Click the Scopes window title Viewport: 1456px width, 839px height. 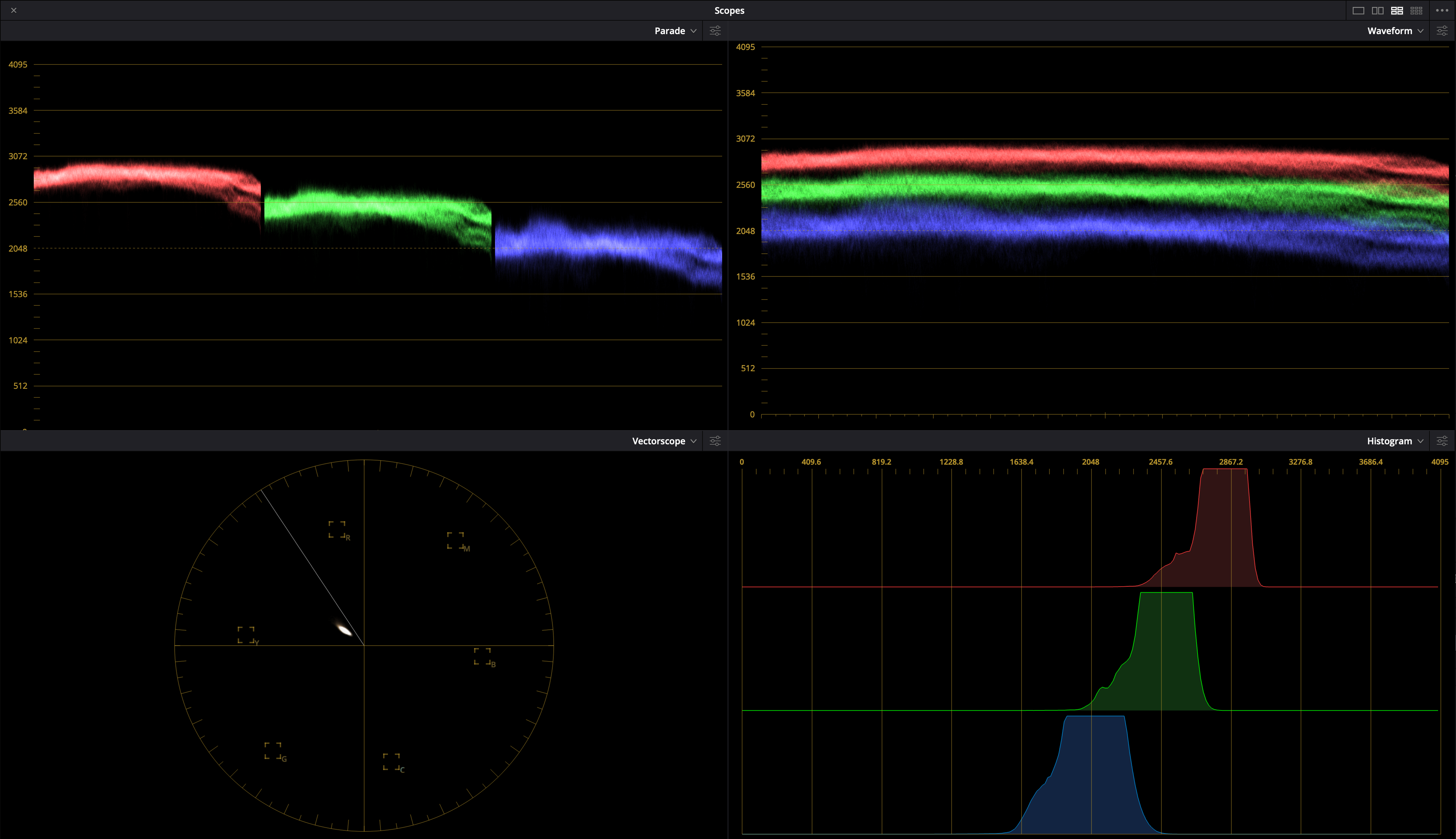click(729, 10)
